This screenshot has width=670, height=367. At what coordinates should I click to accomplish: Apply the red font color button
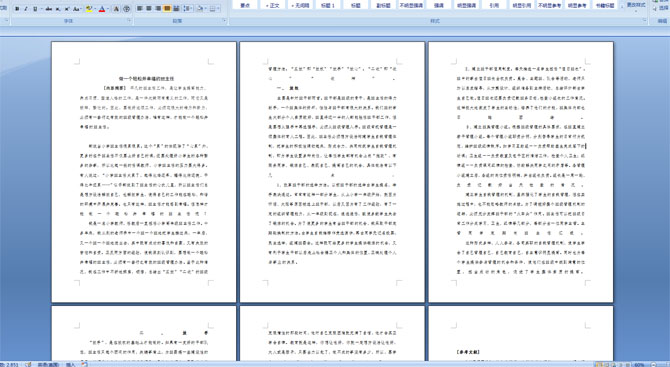102,9
